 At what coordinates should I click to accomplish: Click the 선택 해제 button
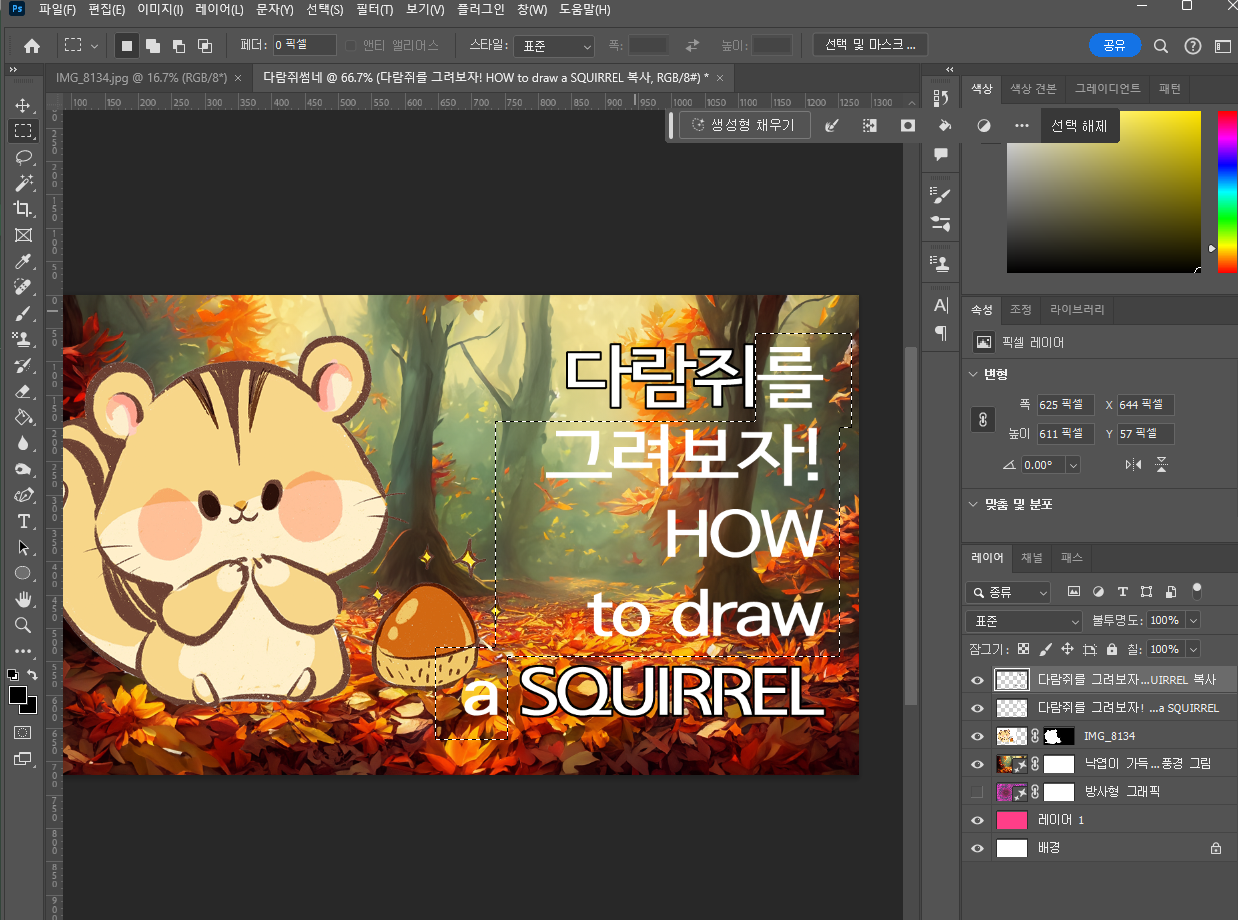coord(1080,126)
